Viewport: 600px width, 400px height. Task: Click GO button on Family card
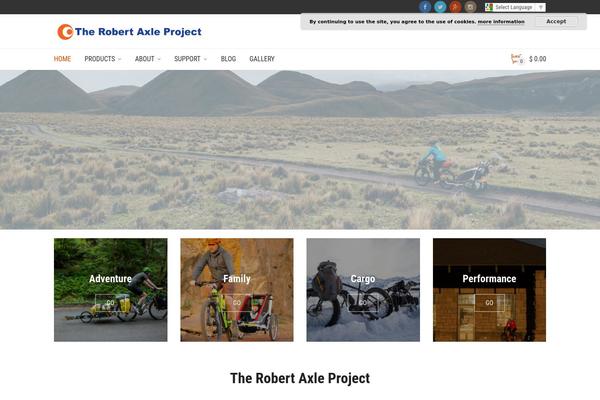click(x=237, y=303)
